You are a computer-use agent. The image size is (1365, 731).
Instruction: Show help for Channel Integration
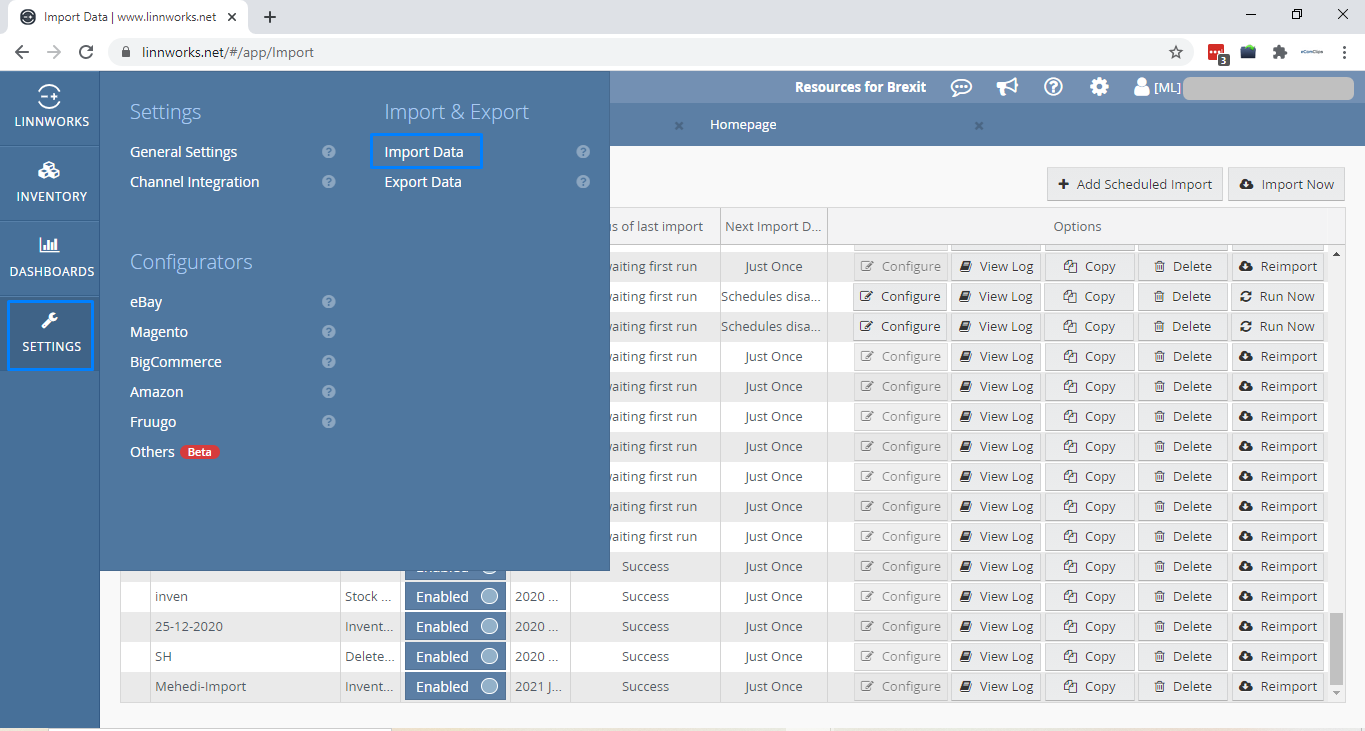point(328,182)
